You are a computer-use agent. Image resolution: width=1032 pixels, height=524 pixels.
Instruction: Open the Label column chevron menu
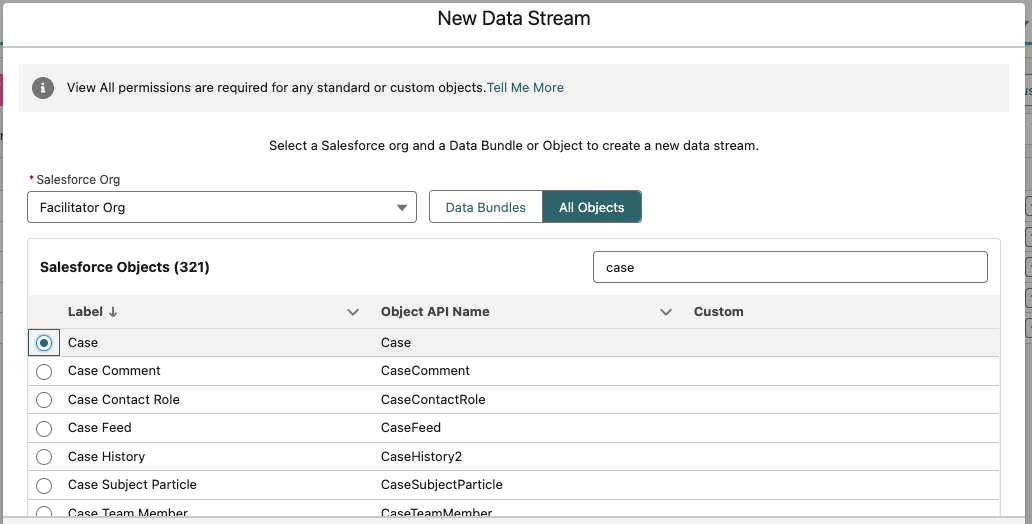click(353, 312)
